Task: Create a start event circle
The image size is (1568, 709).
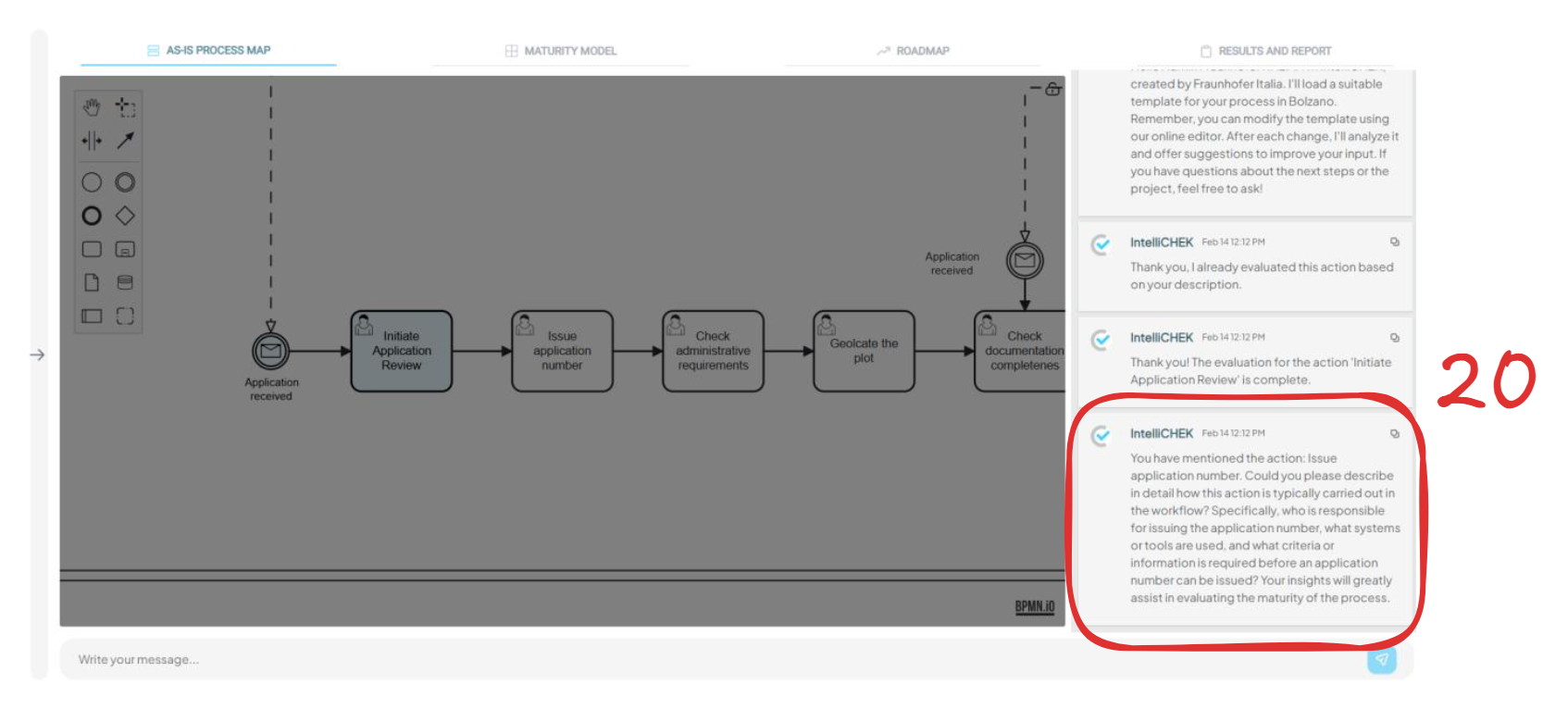Action: tap(92, 182)
